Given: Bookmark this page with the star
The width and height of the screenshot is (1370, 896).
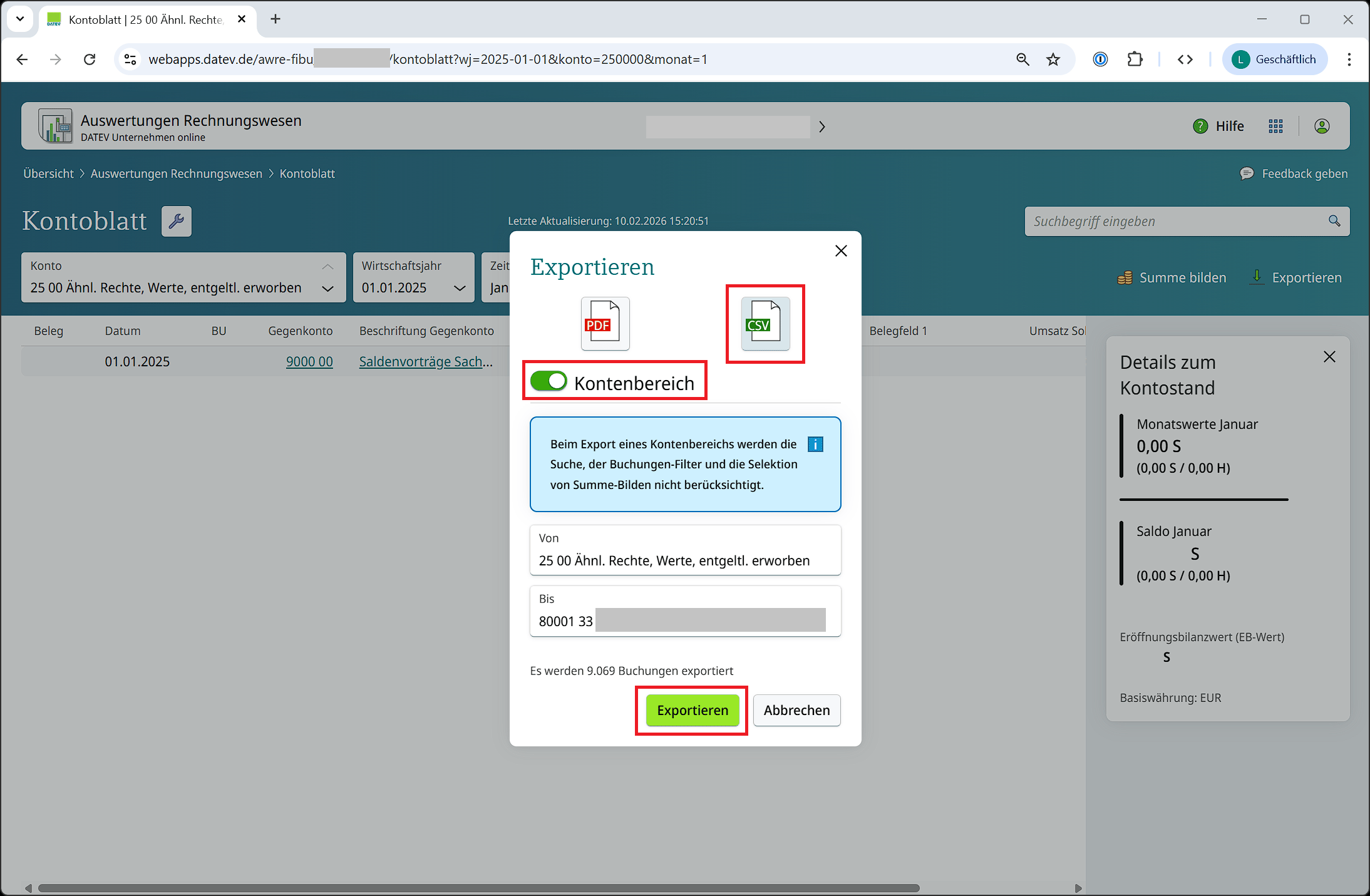Looking at the screenshot, I should coord(1053,59).
